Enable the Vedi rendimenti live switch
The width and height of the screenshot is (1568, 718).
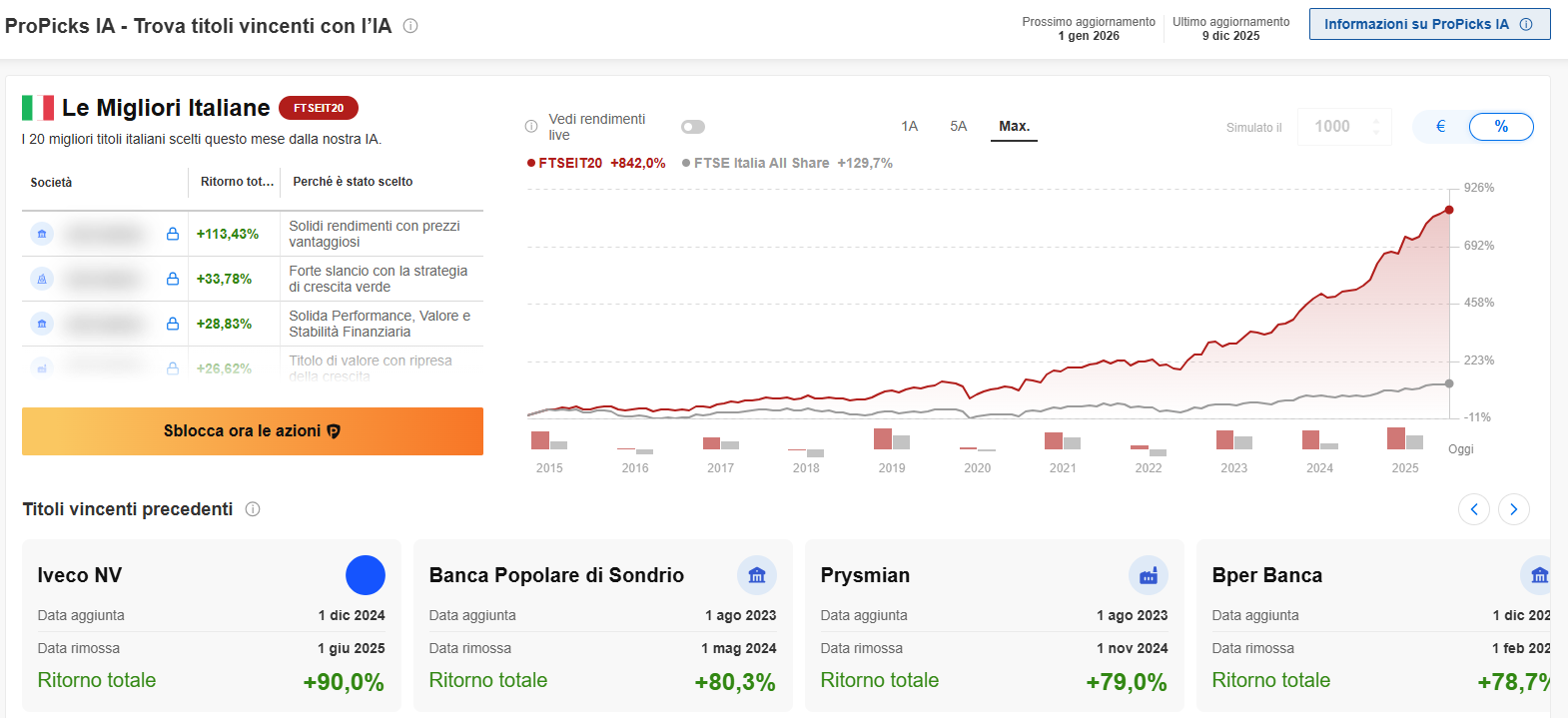(x=693, y=127)
